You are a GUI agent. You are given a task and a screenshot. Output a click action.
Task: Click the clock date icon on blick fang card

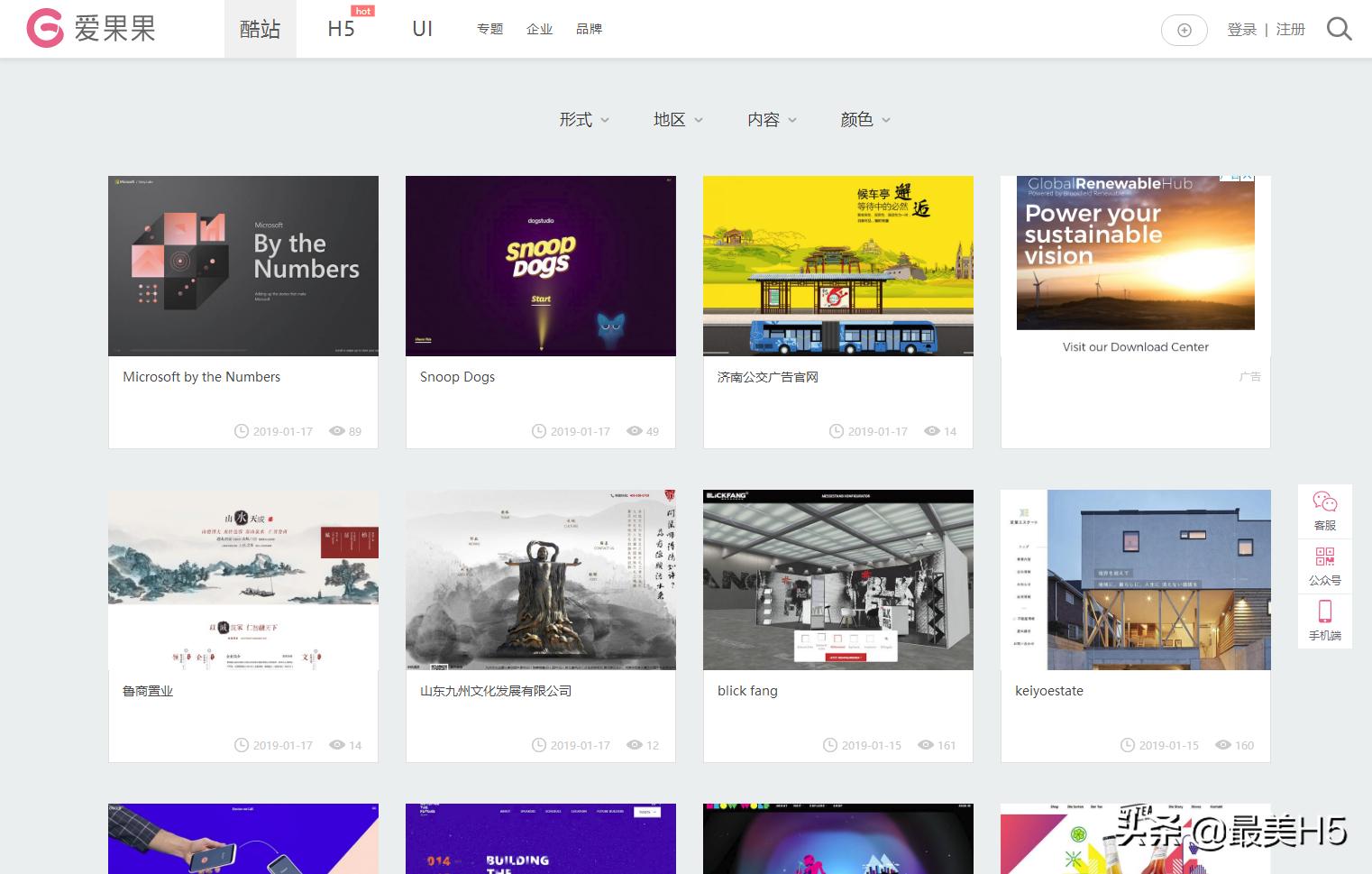(x=830, y=745)
